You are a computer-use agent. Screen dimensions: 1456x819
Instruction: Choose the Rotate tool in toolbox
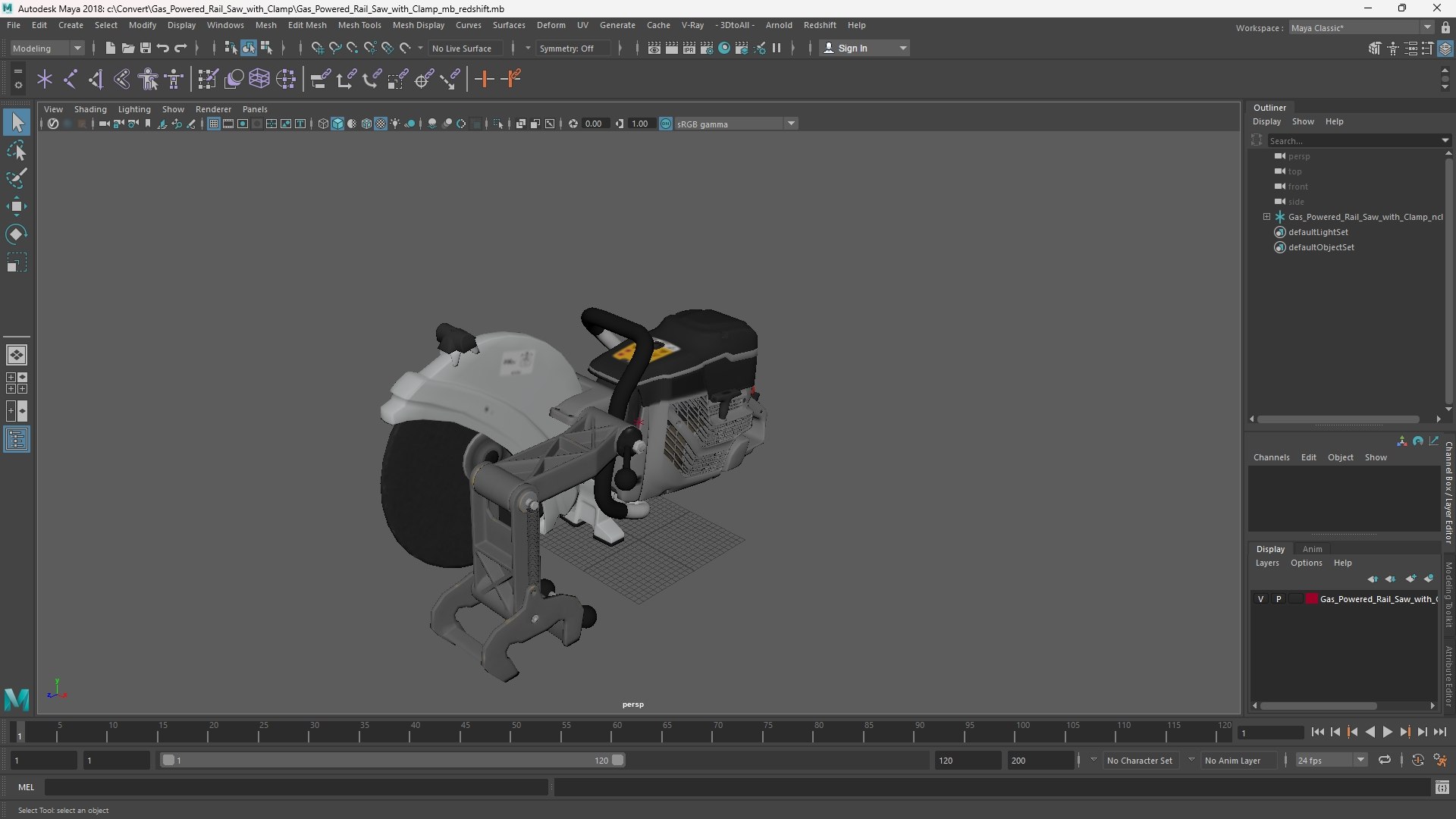click(17, 234)
